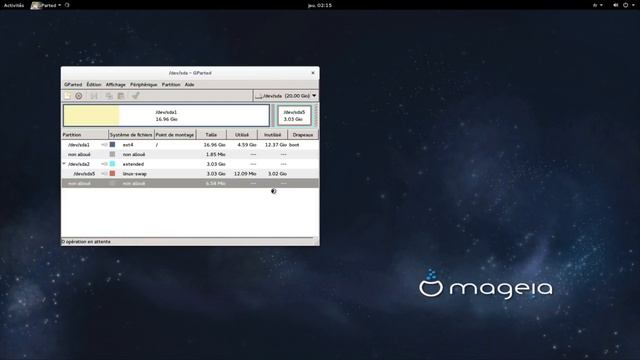Image resolution: width=640 pixels, height=360 pixels.
Task: Open the Édition menu
Action: [94, 84]
